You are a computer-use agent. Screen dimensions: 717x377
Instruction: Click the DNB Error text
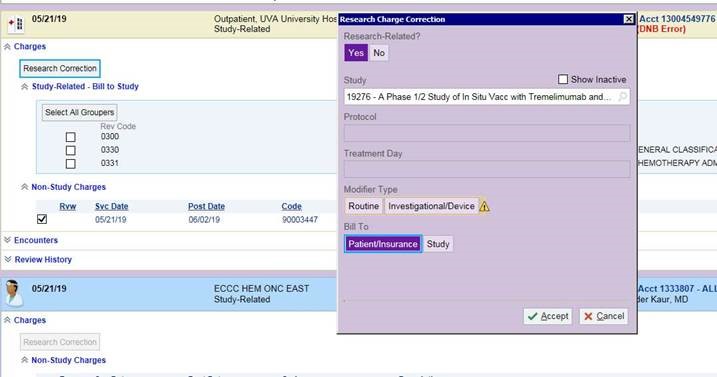coord(662,29)
